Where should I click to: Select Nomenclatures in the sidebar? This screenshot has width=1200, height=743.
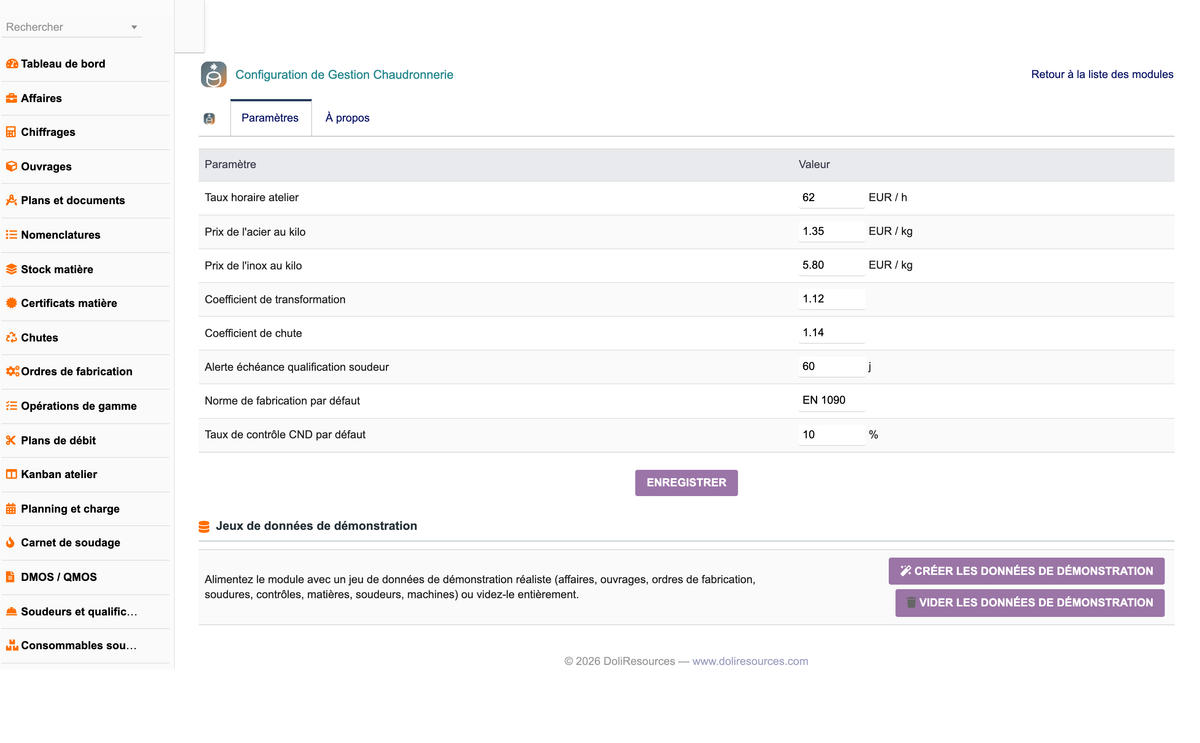click(61, 235)
